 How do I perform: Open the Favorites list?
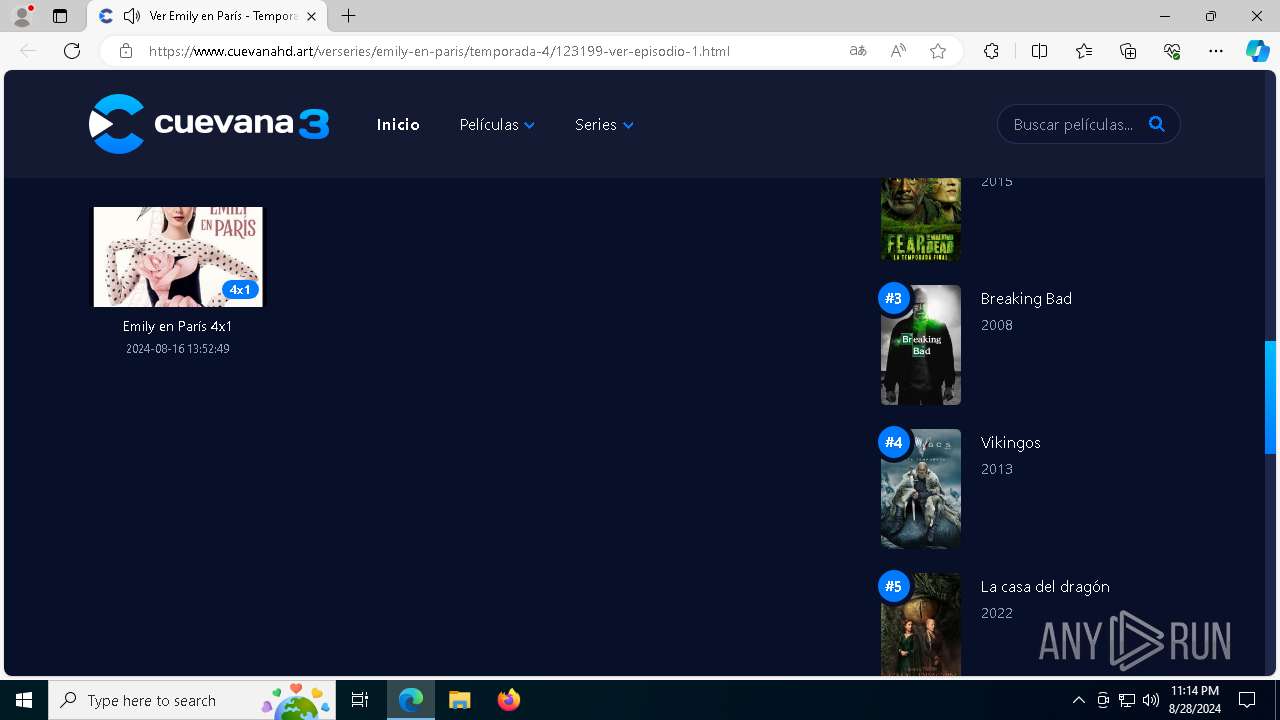1084,51
